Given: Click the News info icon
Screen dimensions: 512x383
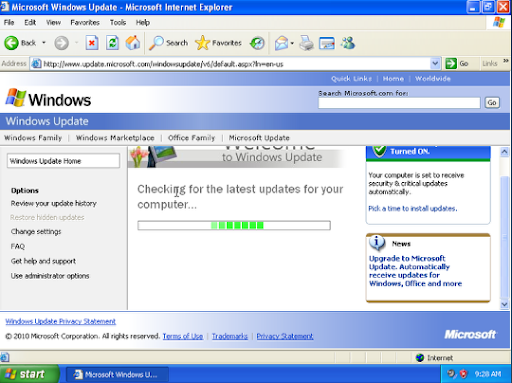Looking at the screenshot, I should (377, 243).
